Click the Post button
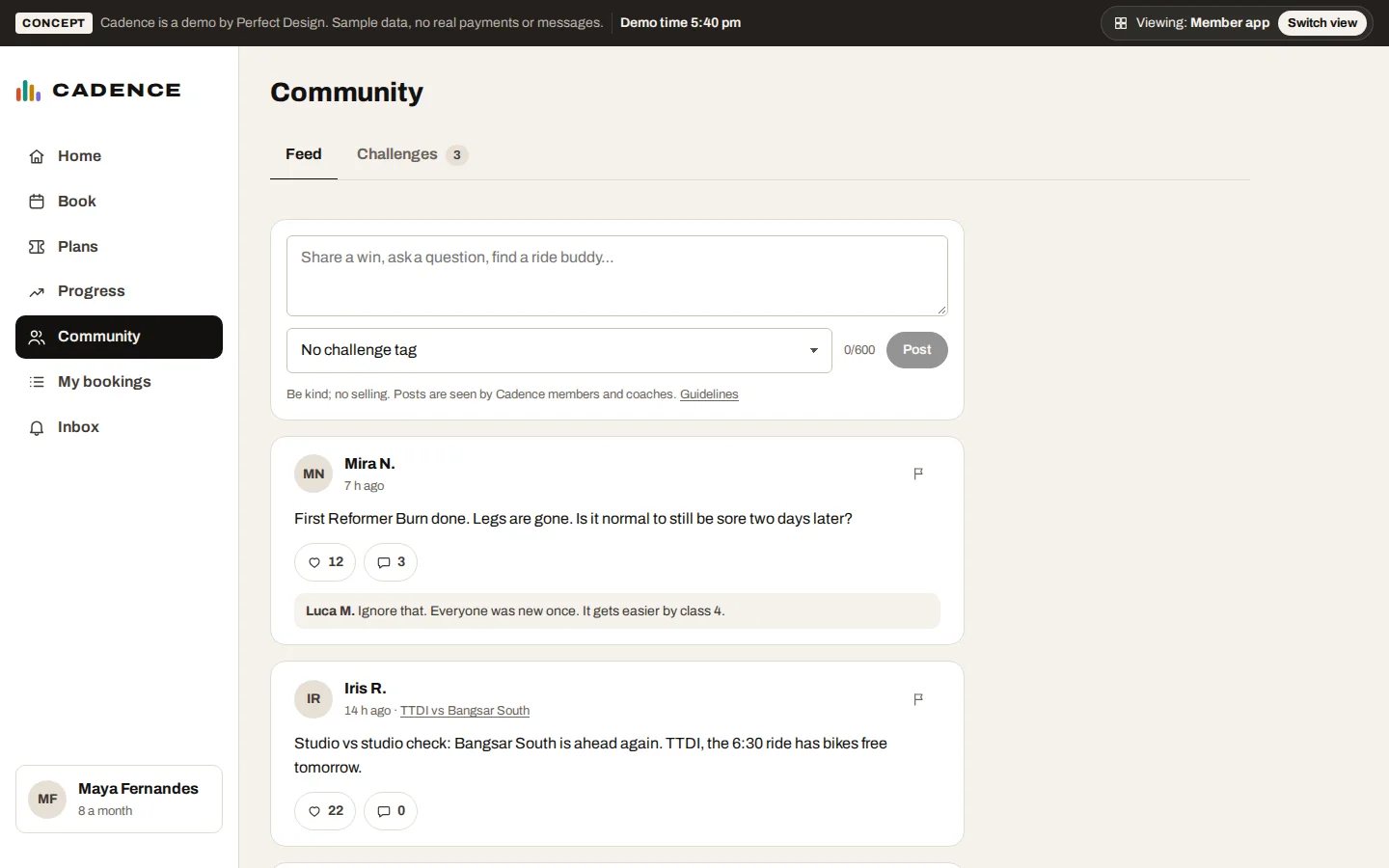 (917, 350)
